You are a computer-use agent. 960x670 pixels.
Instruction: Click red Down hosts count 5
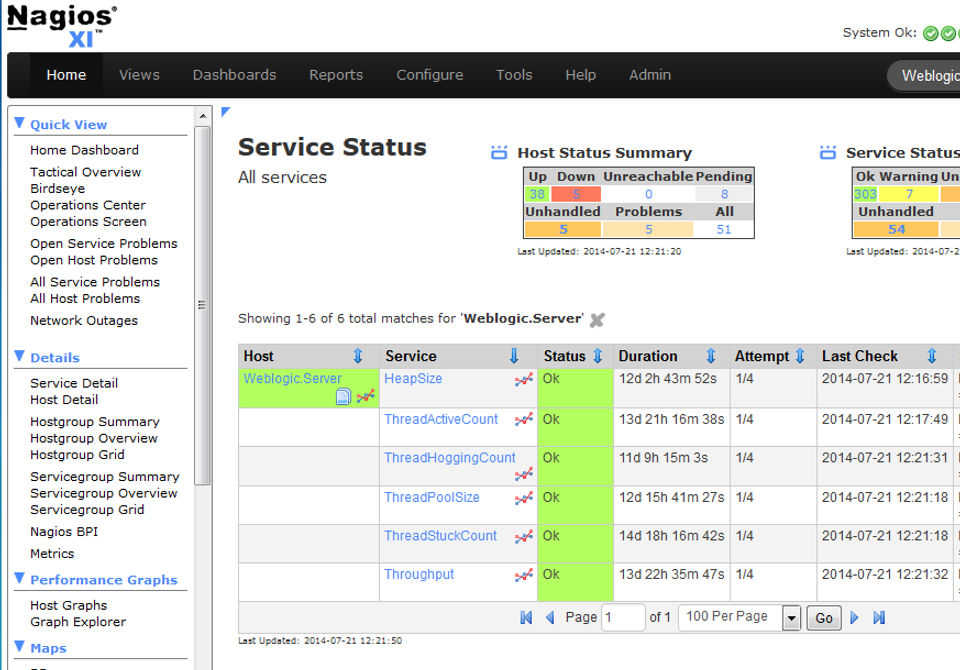point(576,194)
